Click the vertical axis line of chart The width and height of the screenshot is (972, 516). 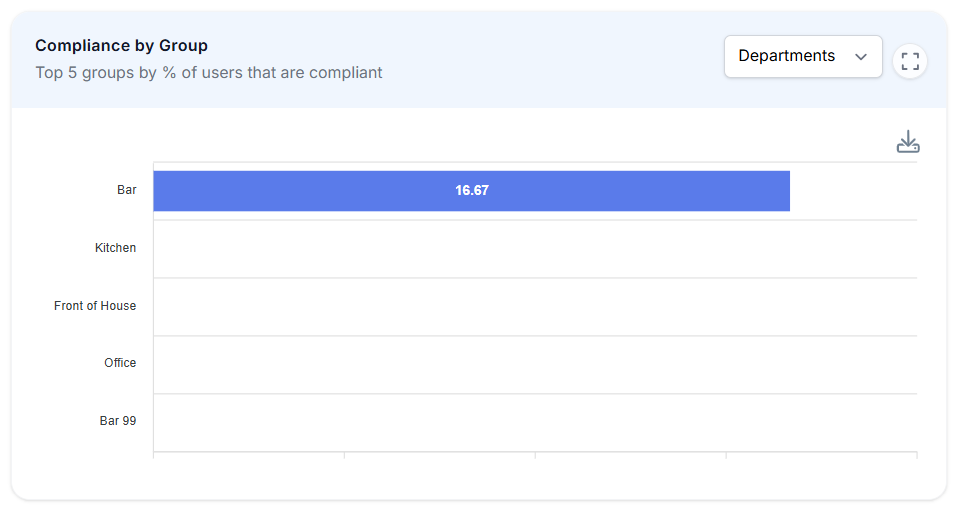(x=154, y=307)
